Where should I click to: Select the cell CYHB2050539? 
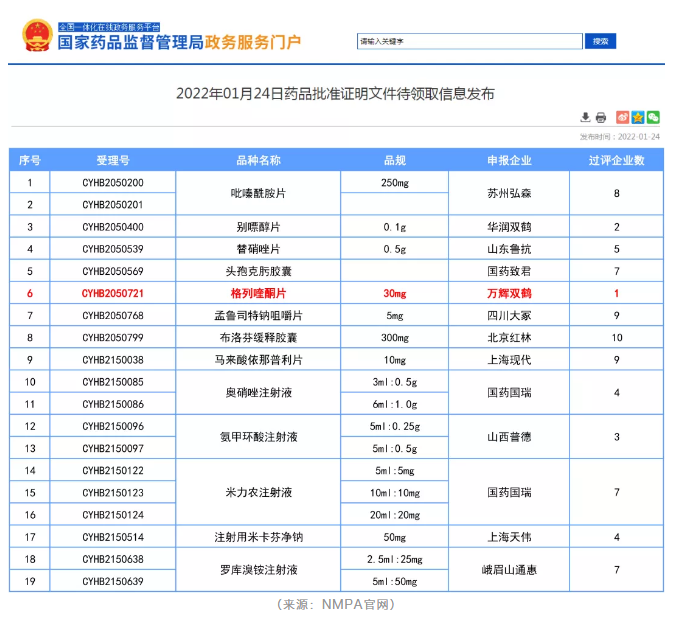click(113, 249)
